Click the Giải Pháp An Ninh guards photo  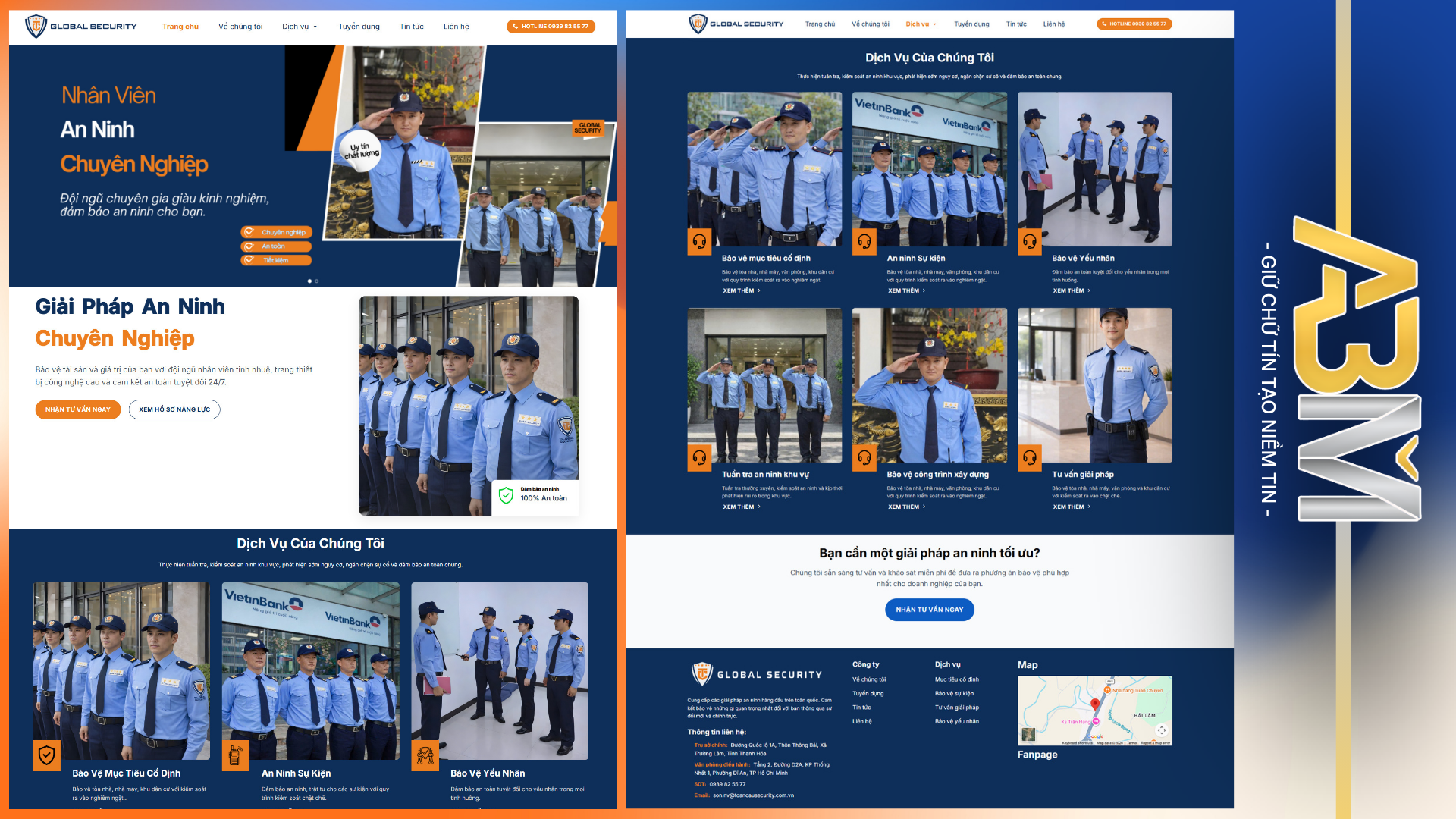(469, 406)
